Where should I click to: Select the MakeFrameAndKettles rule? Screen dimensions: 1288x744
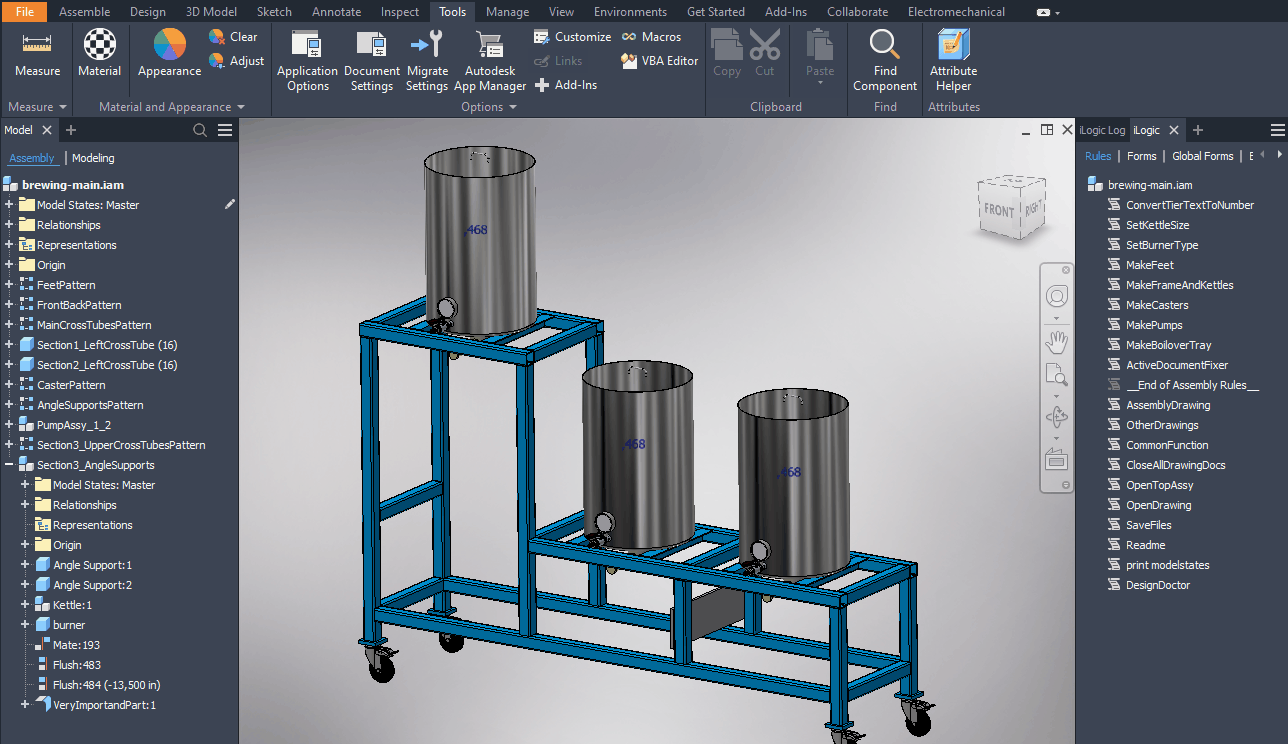click(1179, 285)
